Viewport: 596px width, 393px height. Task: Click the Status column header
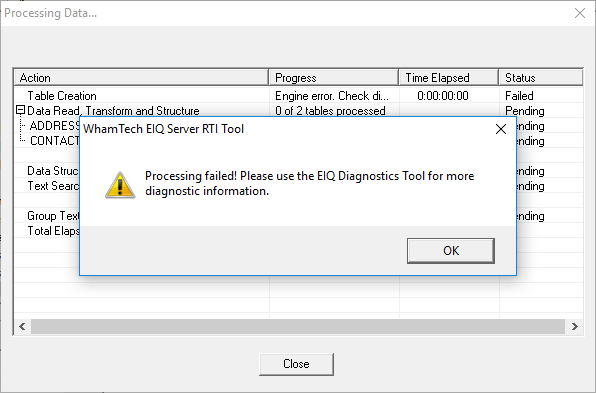pyautogui.click(x=541, y=78)
